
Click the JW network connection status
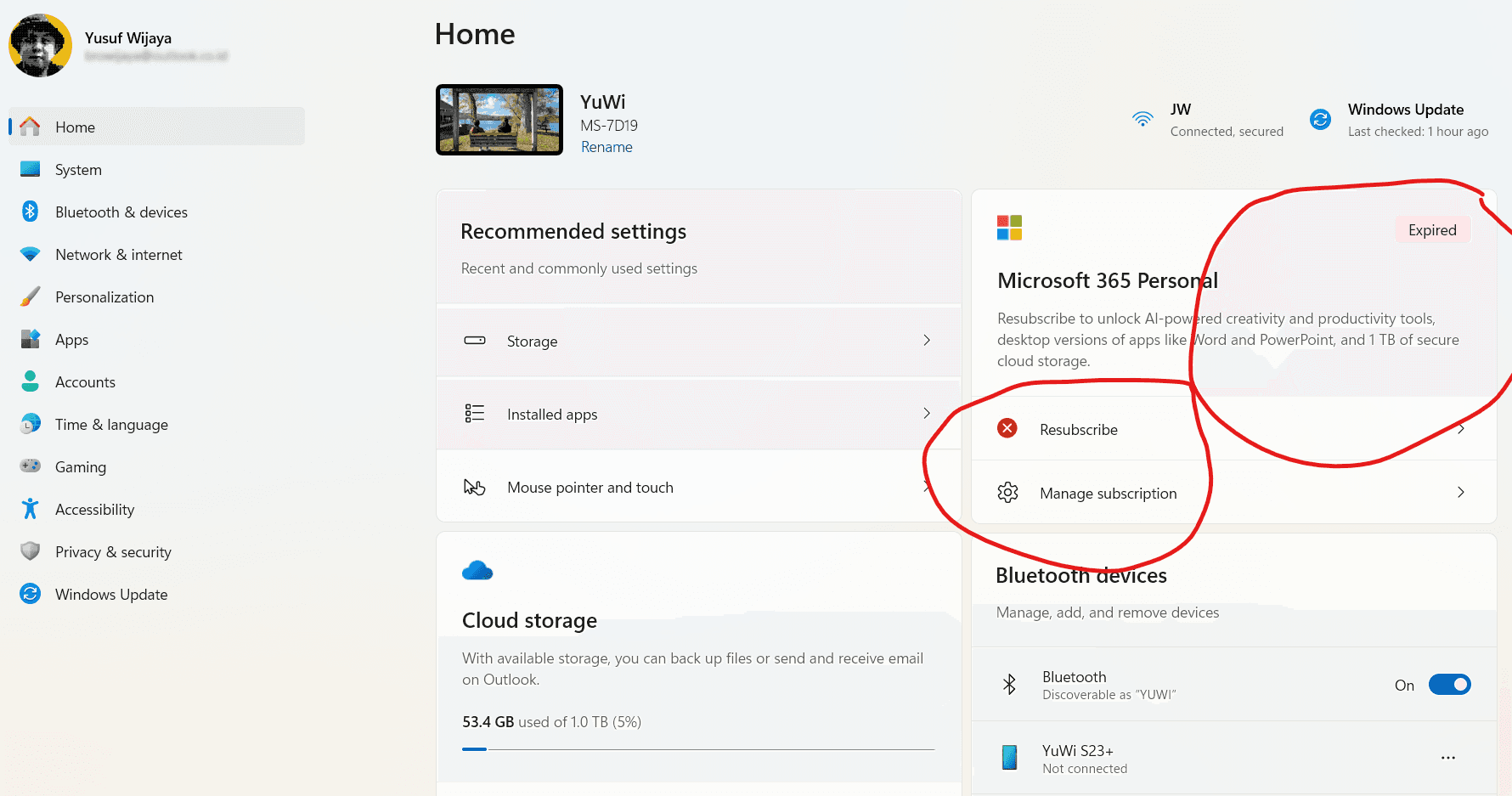[x=1209, y=120]
